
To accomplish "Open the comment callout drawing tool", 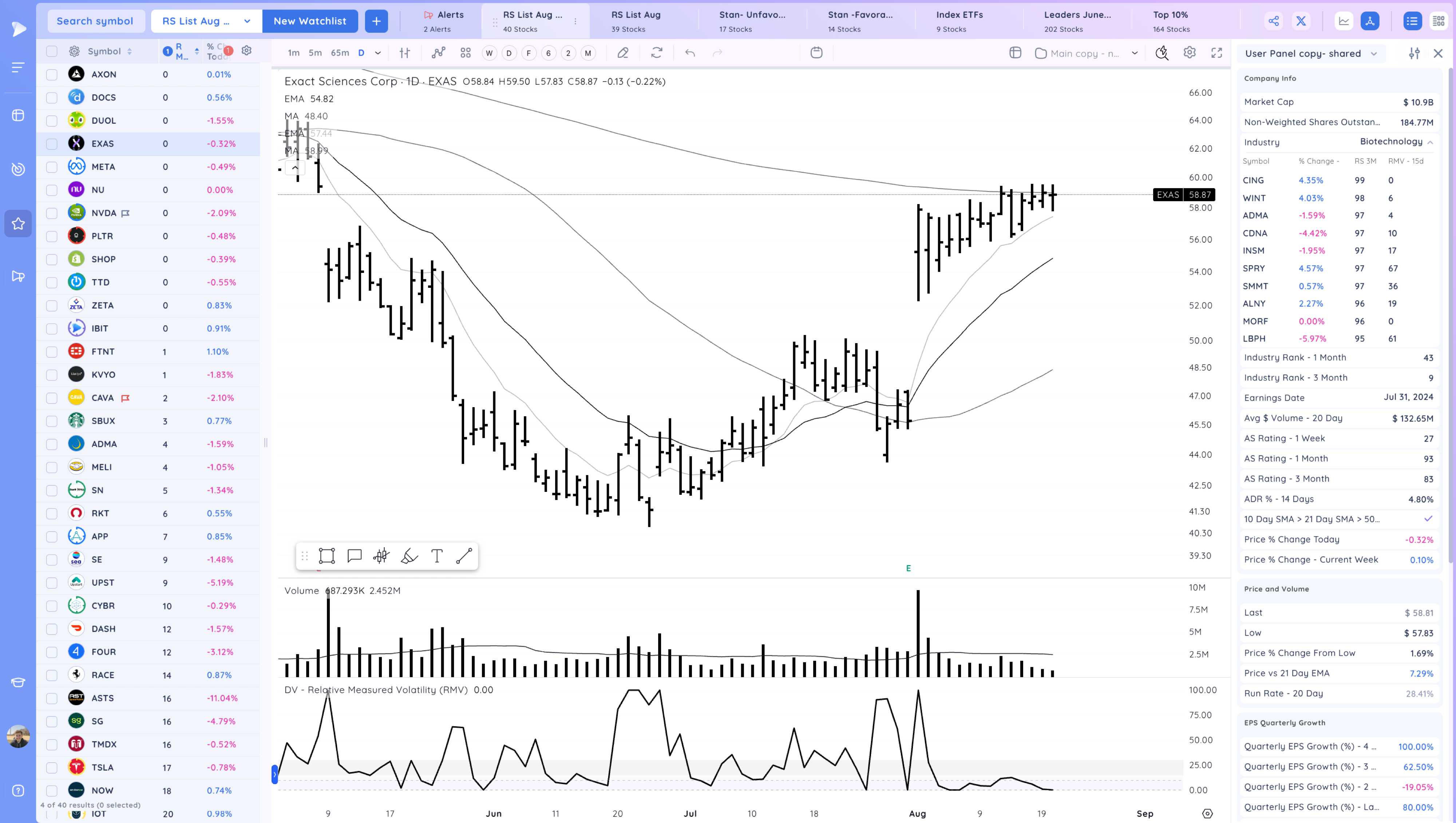I will (355, 556).
